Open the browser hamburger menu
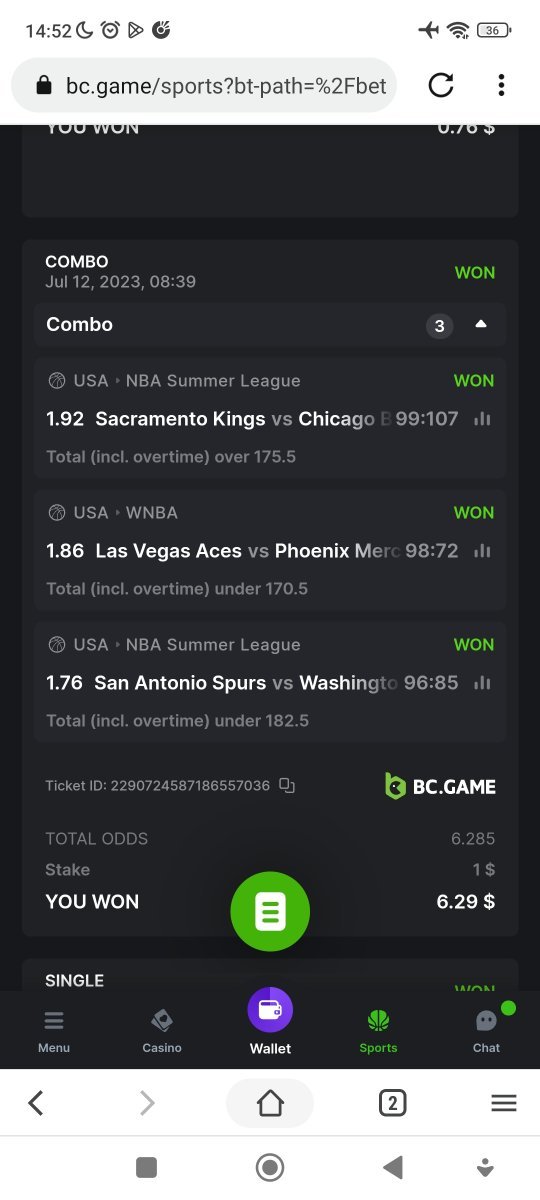 pos(504,1103)
